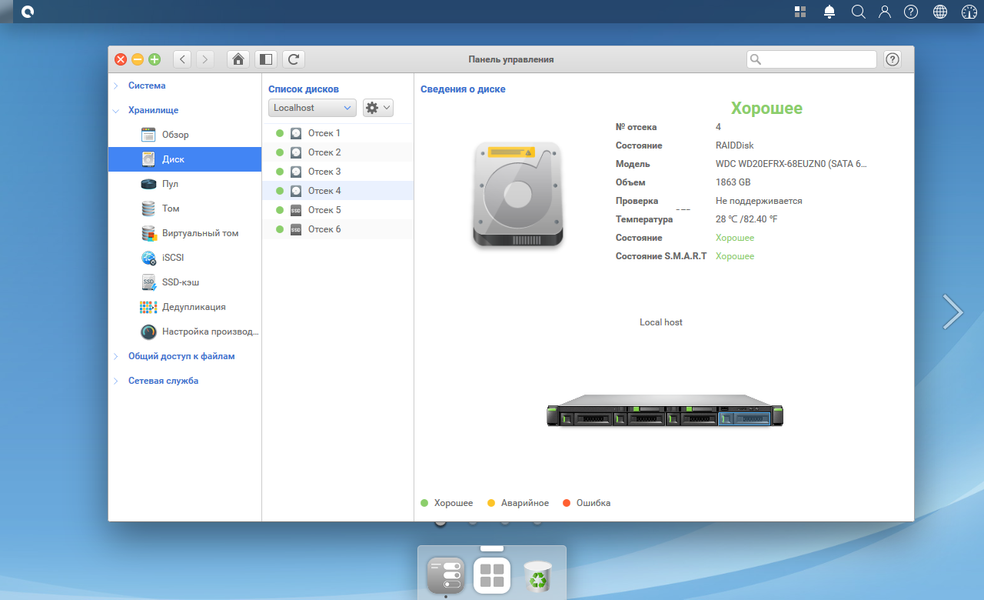Open the gear settings dropdown in disk list
This screenshot has height=600, width=984.
378,108
